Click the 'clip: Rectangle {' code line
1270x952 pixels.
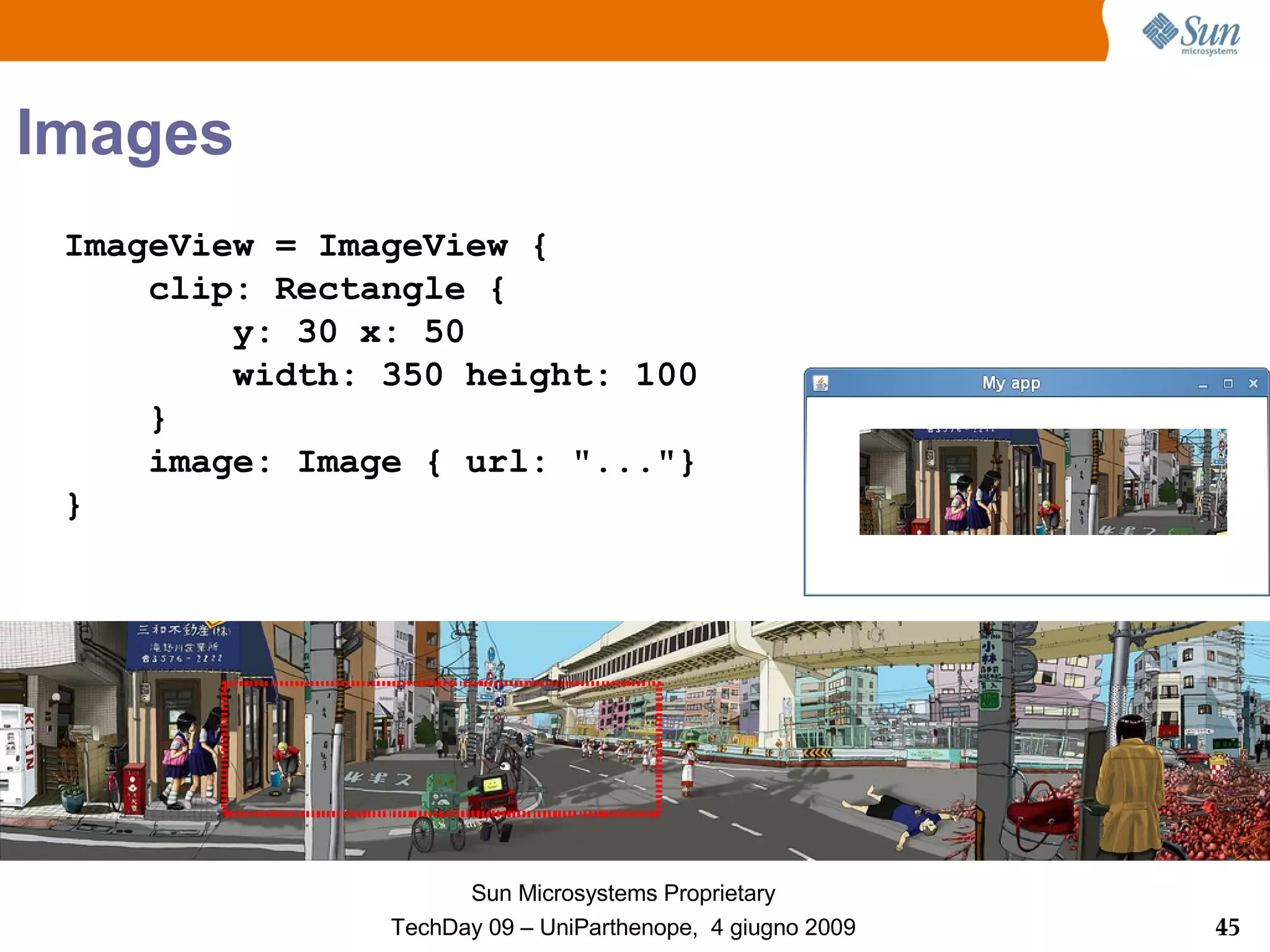click(x=327, y=289)
